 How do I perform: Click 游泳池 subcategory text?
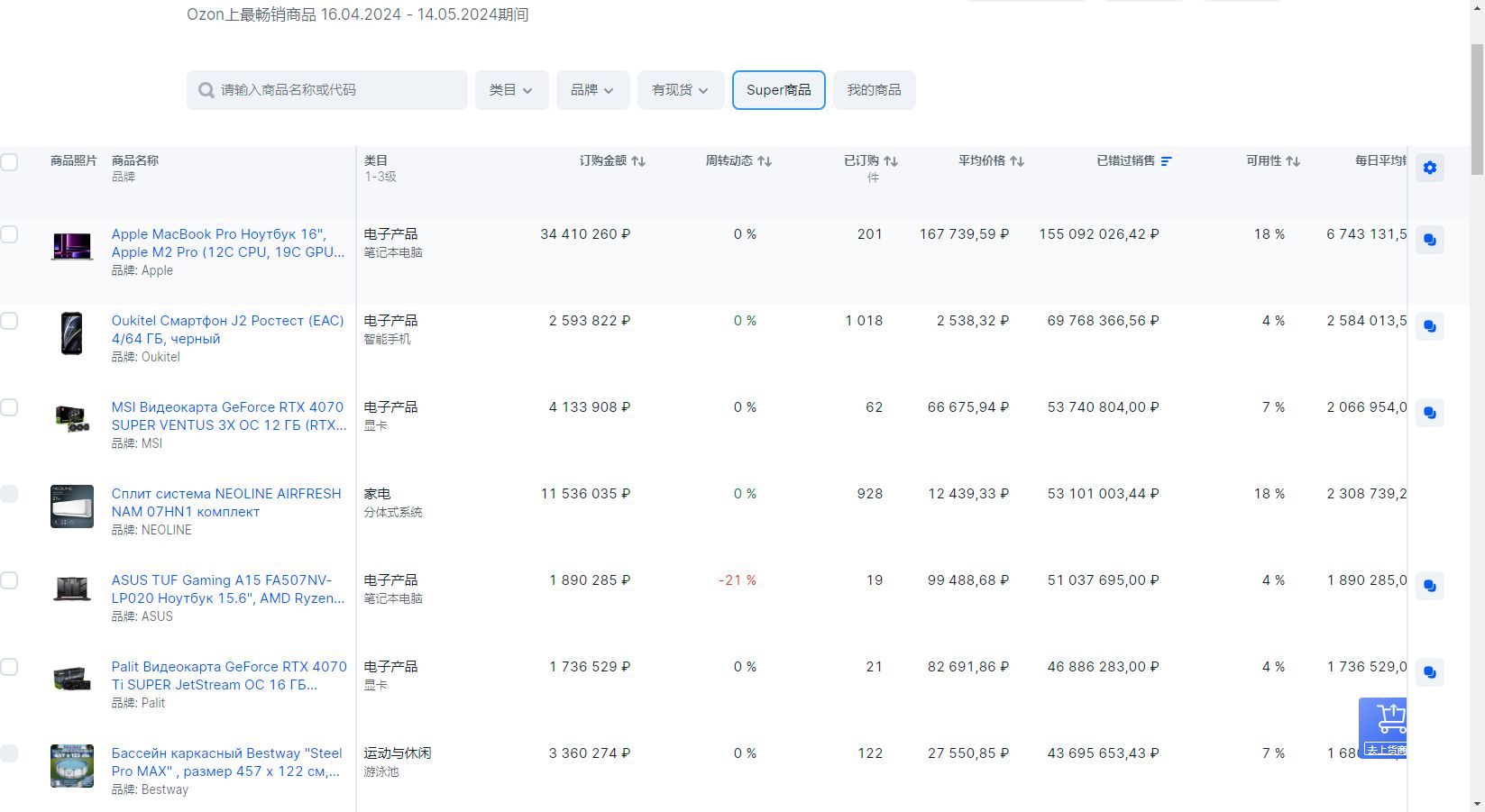pyautogui.click(x=381, y=771)
